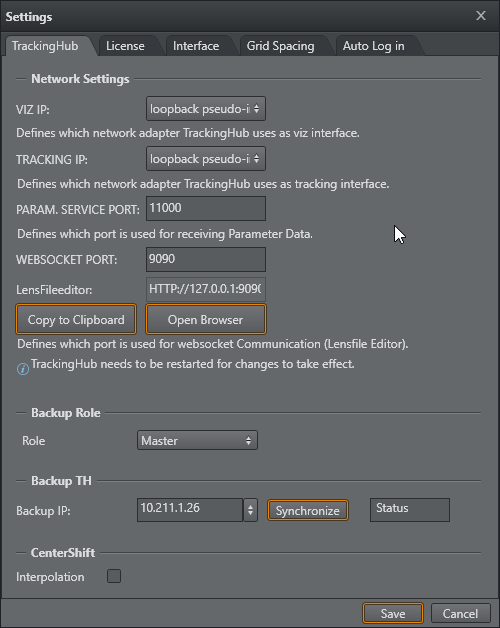Click the Synchronize button
This screenshot has height=628, width=500.
pyautogui.click(x=308, y=510)
